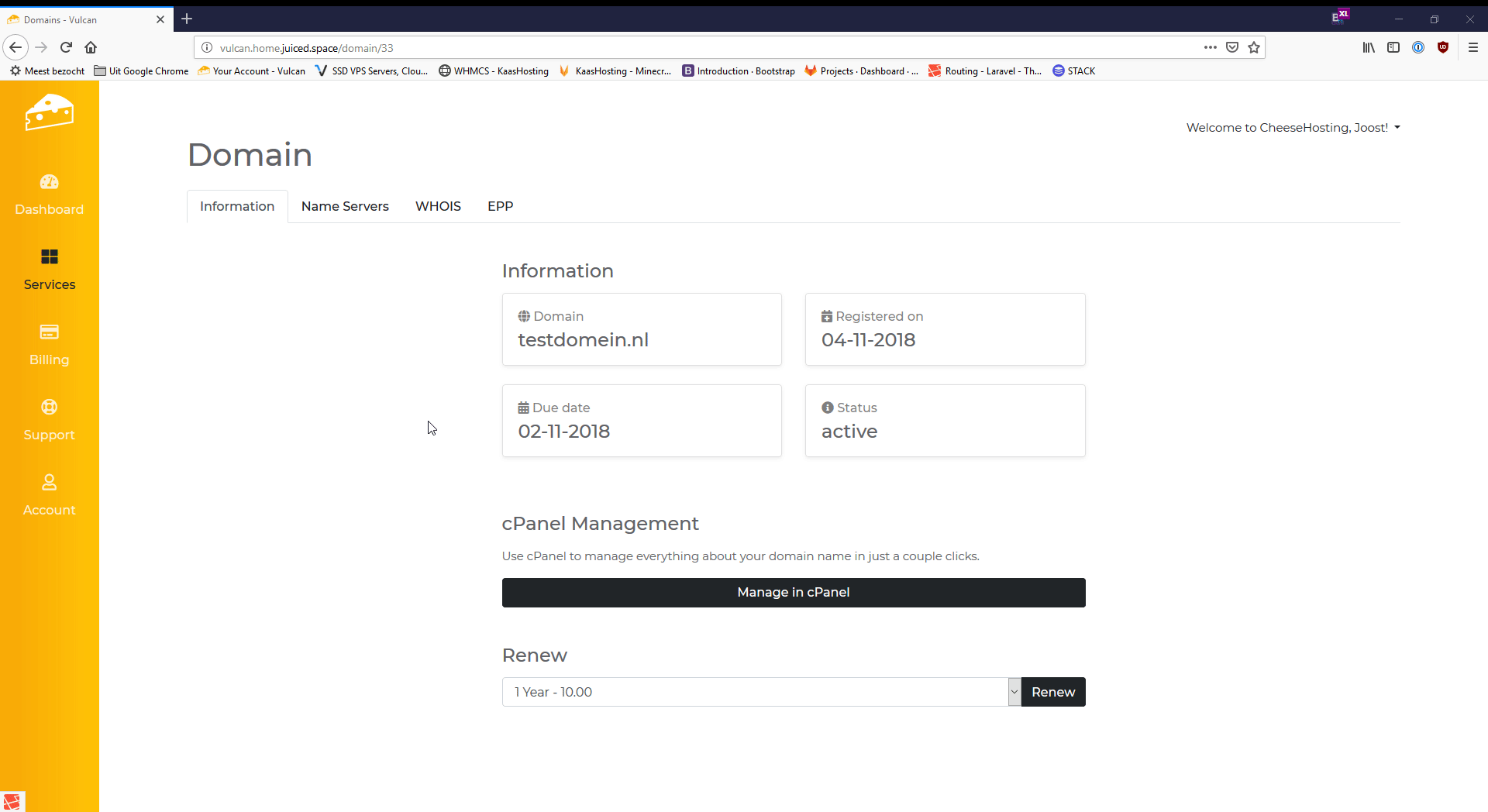Click the Manage in cPanel button

coord(793,593)
